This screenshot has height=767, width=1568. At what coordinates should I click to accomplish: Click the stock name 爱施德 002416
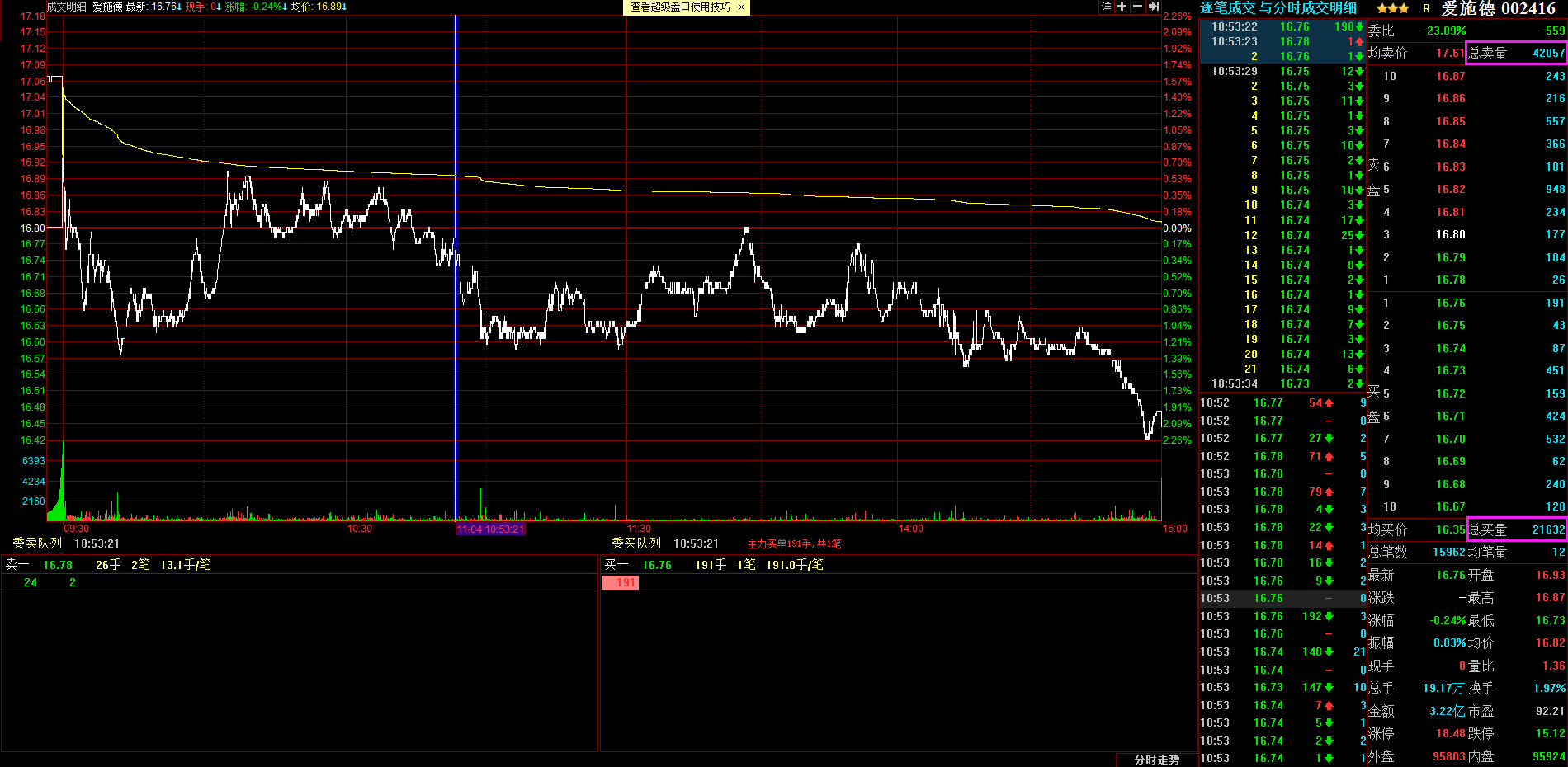1498,8
